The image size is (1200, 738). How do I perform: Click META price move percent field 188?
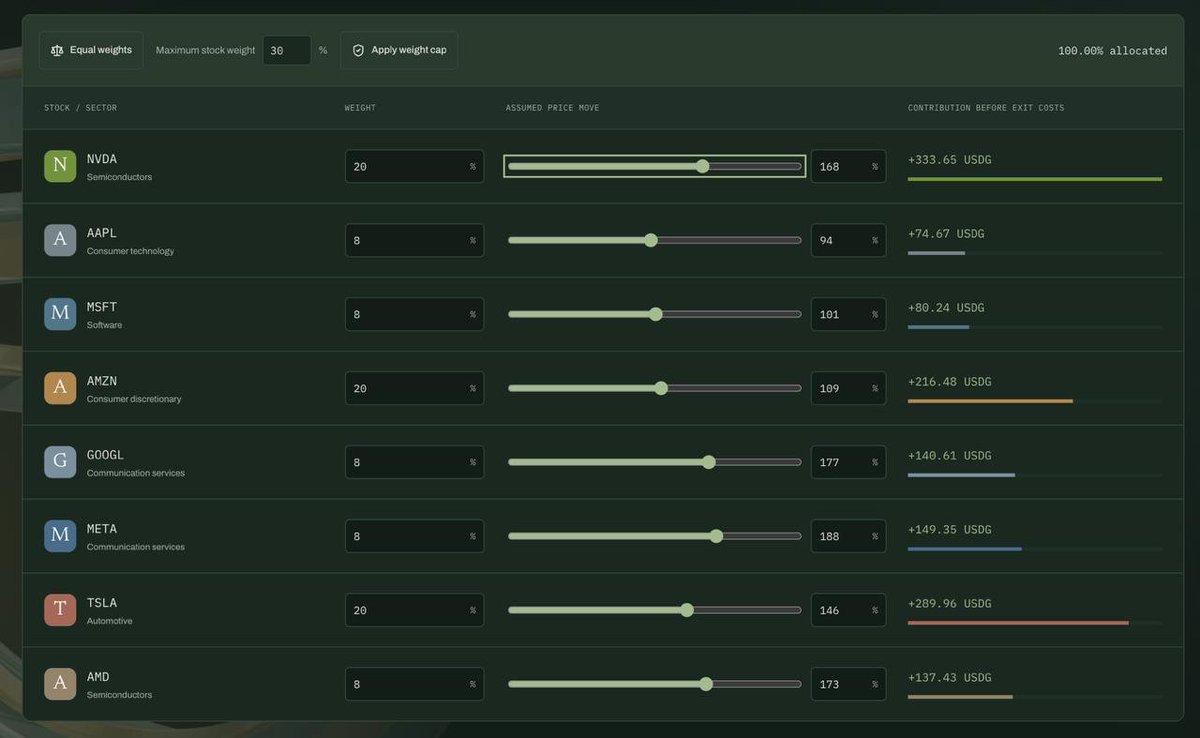tap(848, 536)
